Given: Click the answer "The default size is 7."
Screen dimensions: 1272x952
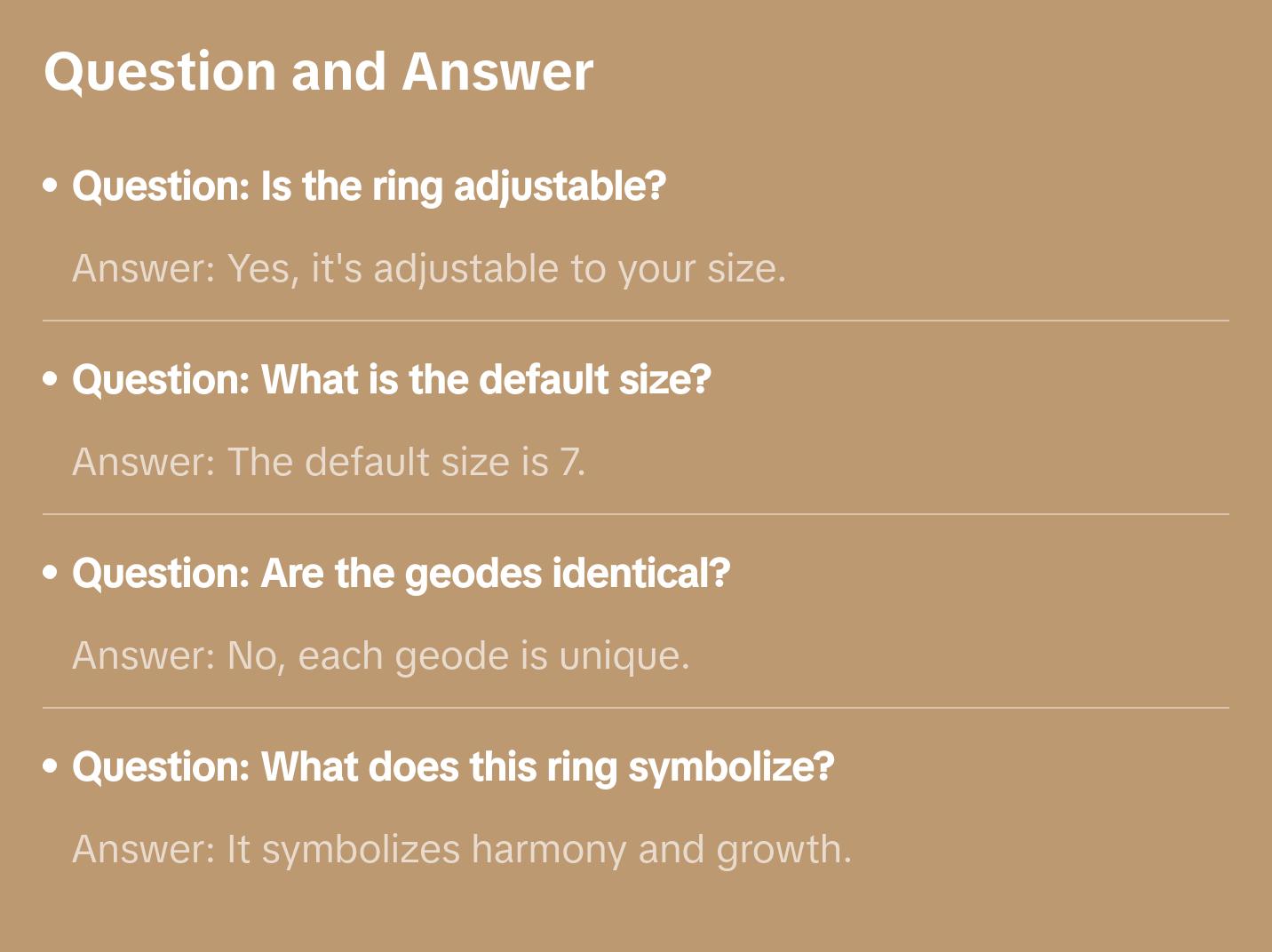Looking at the screenshot, I should pos(329,462).
